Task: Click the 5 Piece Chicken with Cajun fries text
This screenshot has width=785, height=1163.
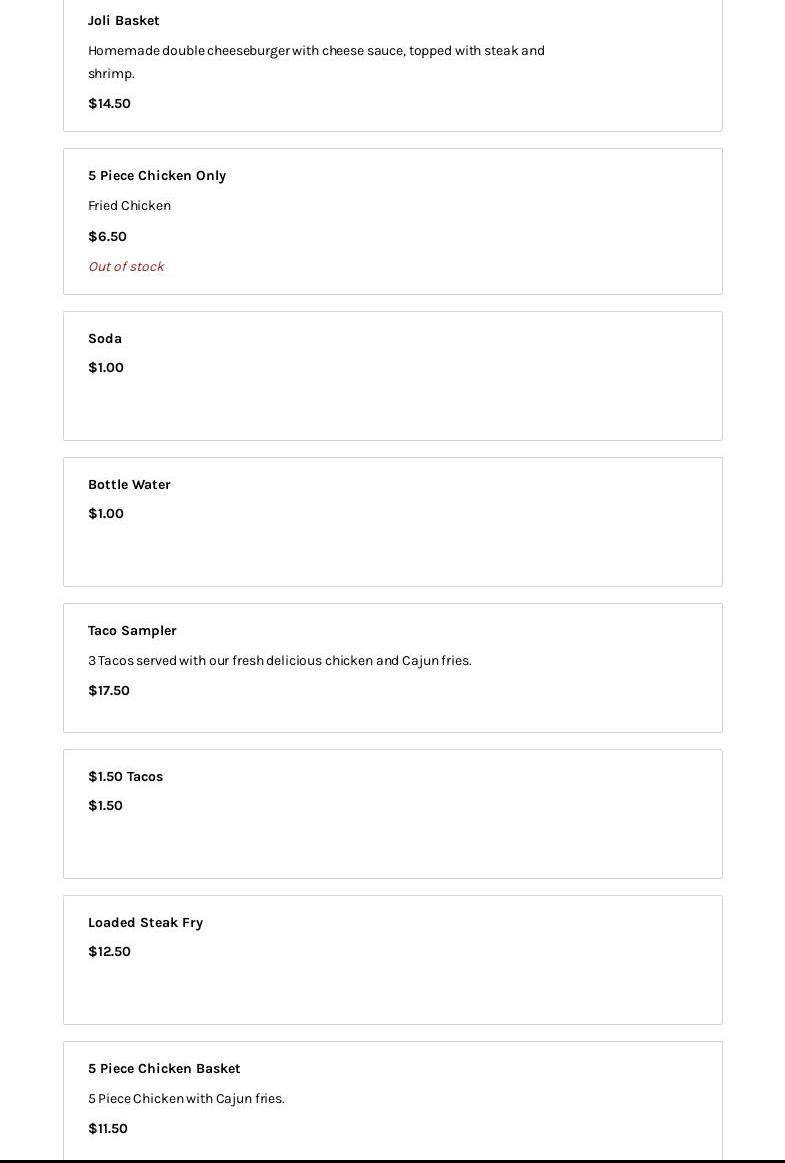Action: [x=186, y=1098]
